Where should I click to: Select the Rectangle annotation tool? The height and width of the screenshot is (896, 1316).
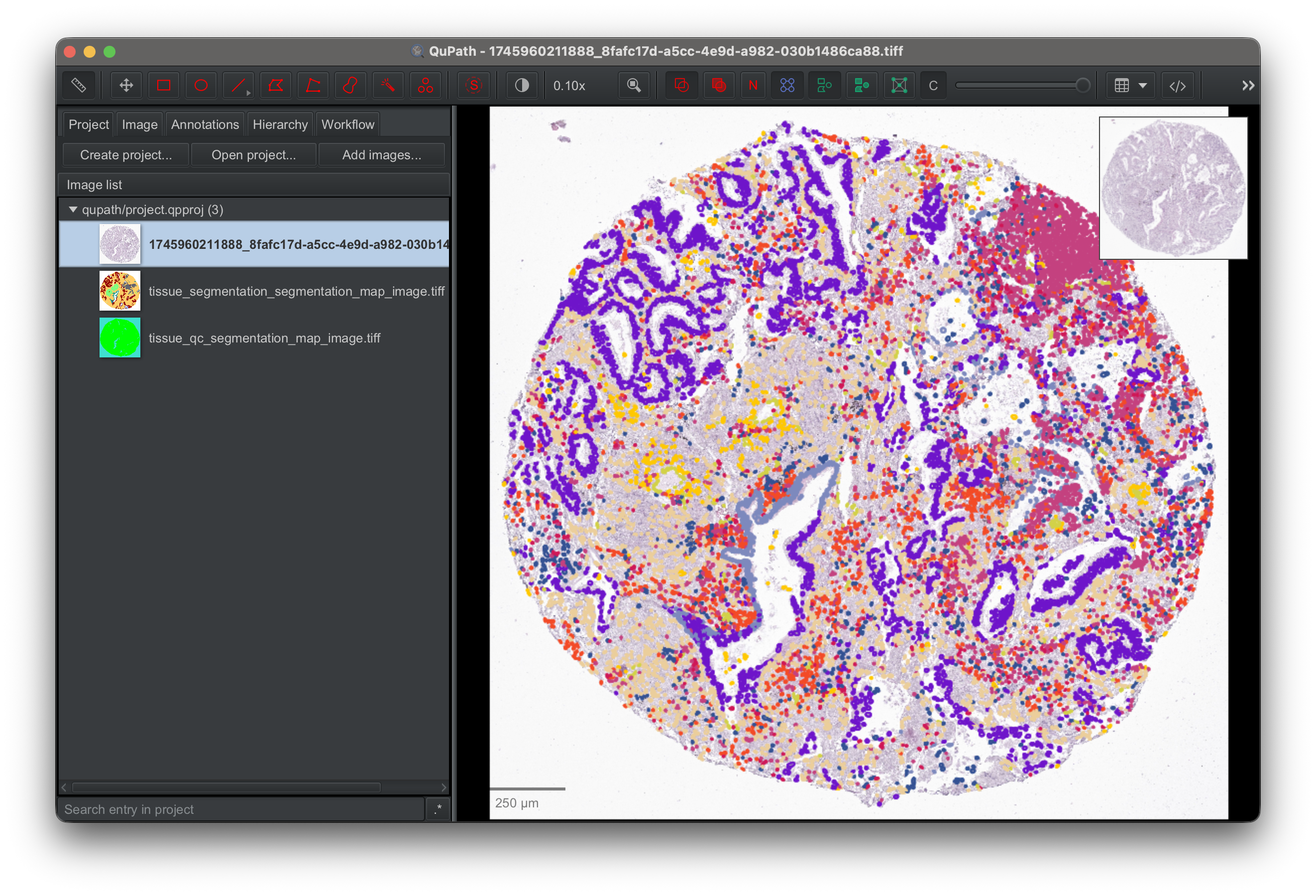coord(164,86)
